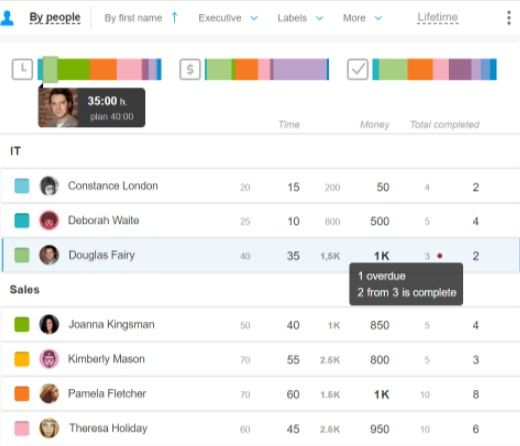This screenshot has height=446, width=520.
Task: Click the dollar money chart icon
Action: pyautogui.click(x=190, y=69)
